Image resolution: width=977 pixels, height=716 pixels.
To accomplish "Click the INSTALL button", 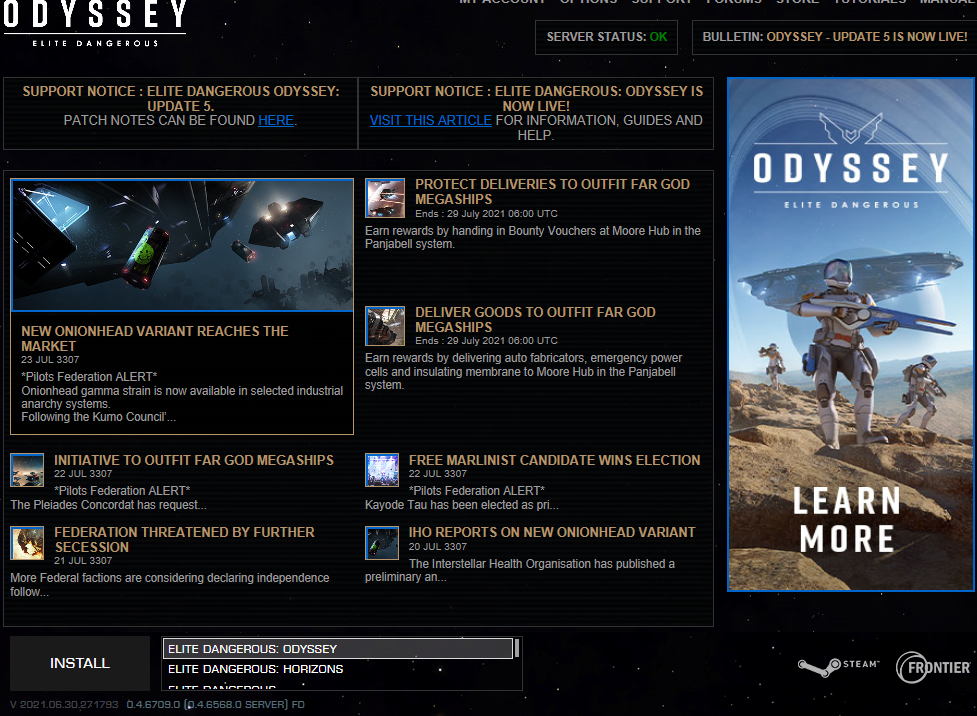I will click(x=80, y=663).
